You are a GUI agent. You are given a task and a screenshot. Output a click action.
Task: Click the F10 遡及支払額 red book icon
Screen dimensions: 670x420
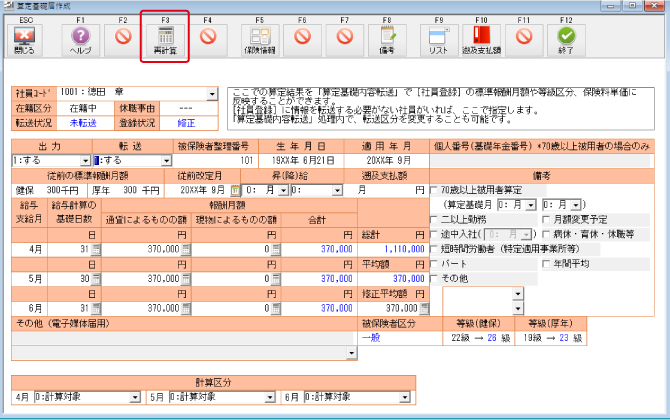pyautogui.click(x=481, y=35)
